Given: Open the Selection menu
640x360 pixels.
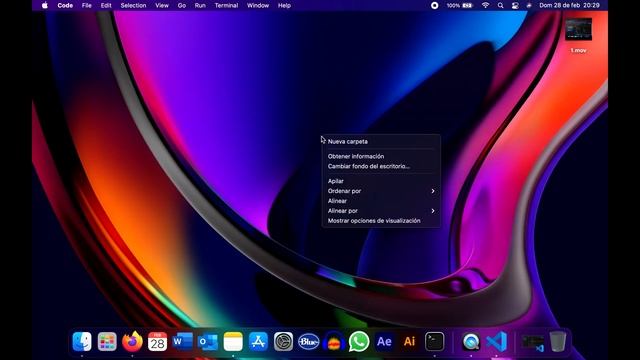Looking at the screenshot, I should click(133, 5).
